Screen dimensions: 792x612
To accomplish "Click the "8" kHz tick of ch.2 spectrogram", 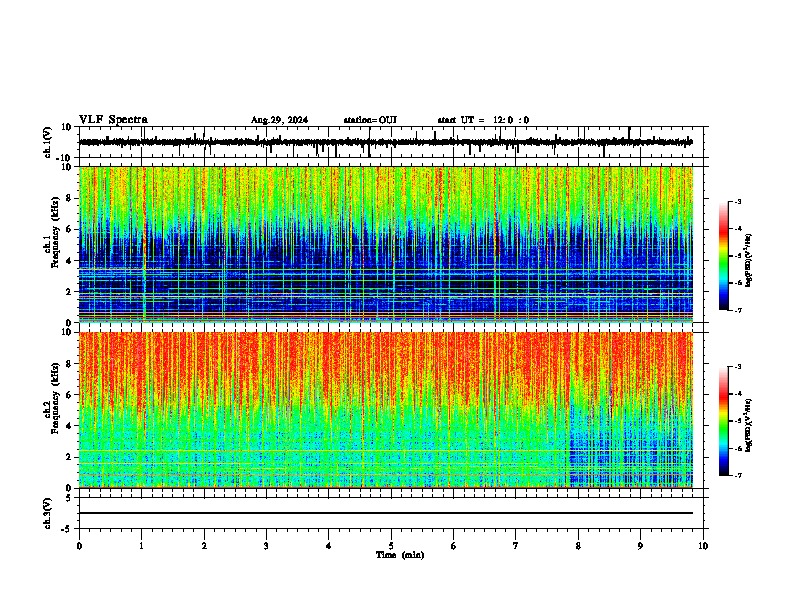I will (x=69, y=364).
